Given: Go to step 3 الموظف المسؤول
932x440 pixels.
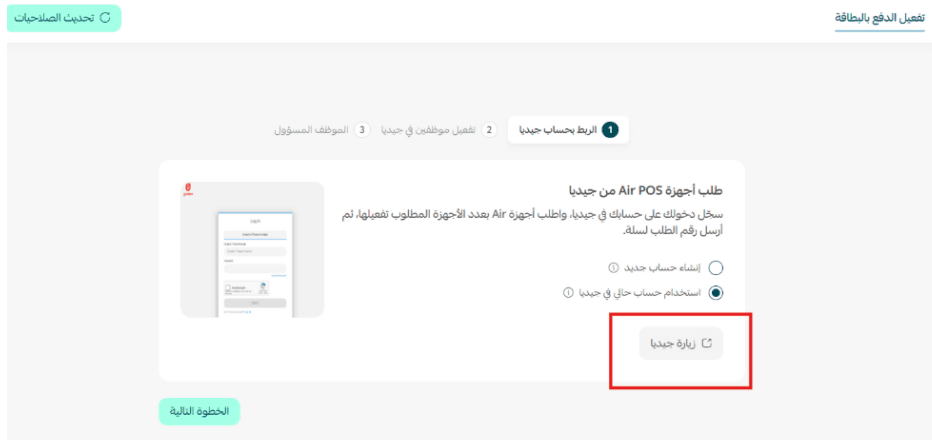Looking at the screenshot, I should (x=322, y=130).
